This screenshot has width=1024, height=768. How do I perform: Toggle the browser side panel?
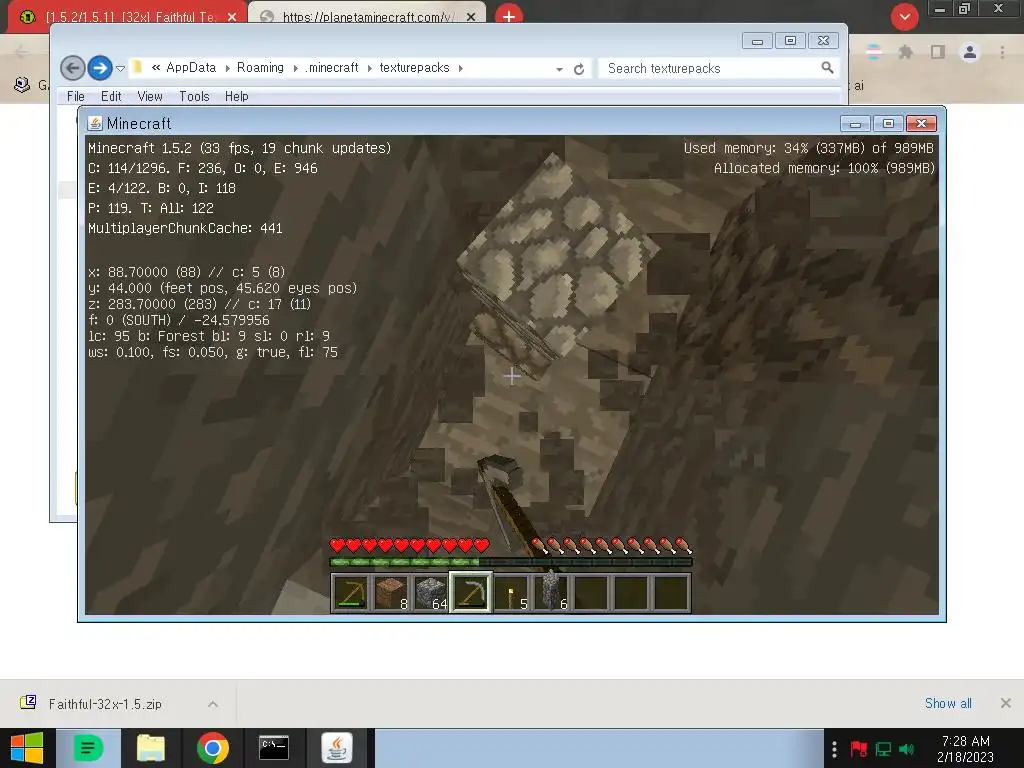tap(938, 52)
